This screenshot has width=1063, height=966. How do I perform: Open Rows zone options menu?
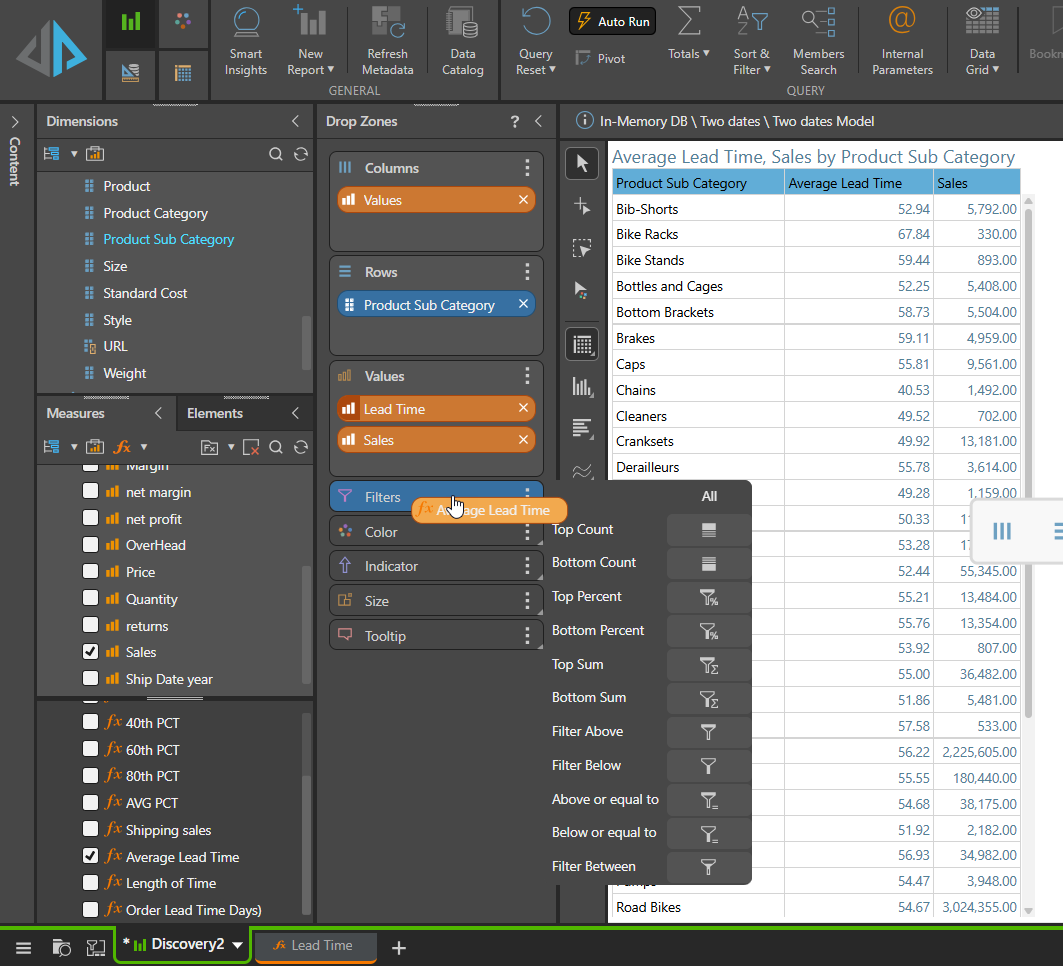click(527, 272)
